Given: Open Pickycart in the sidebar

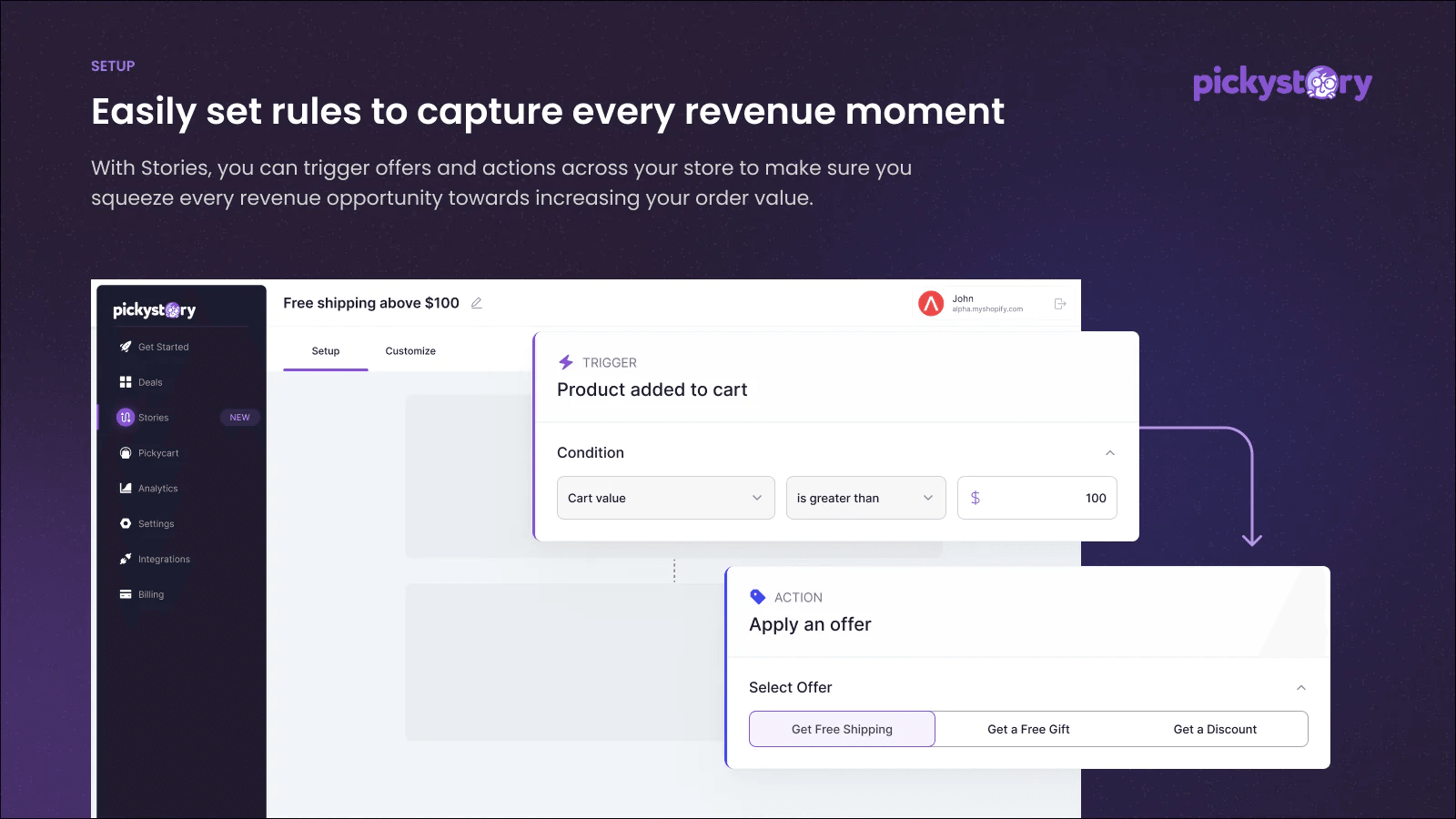Looking at the screenshot, I should pyautogui.click(x=157, y=452).
